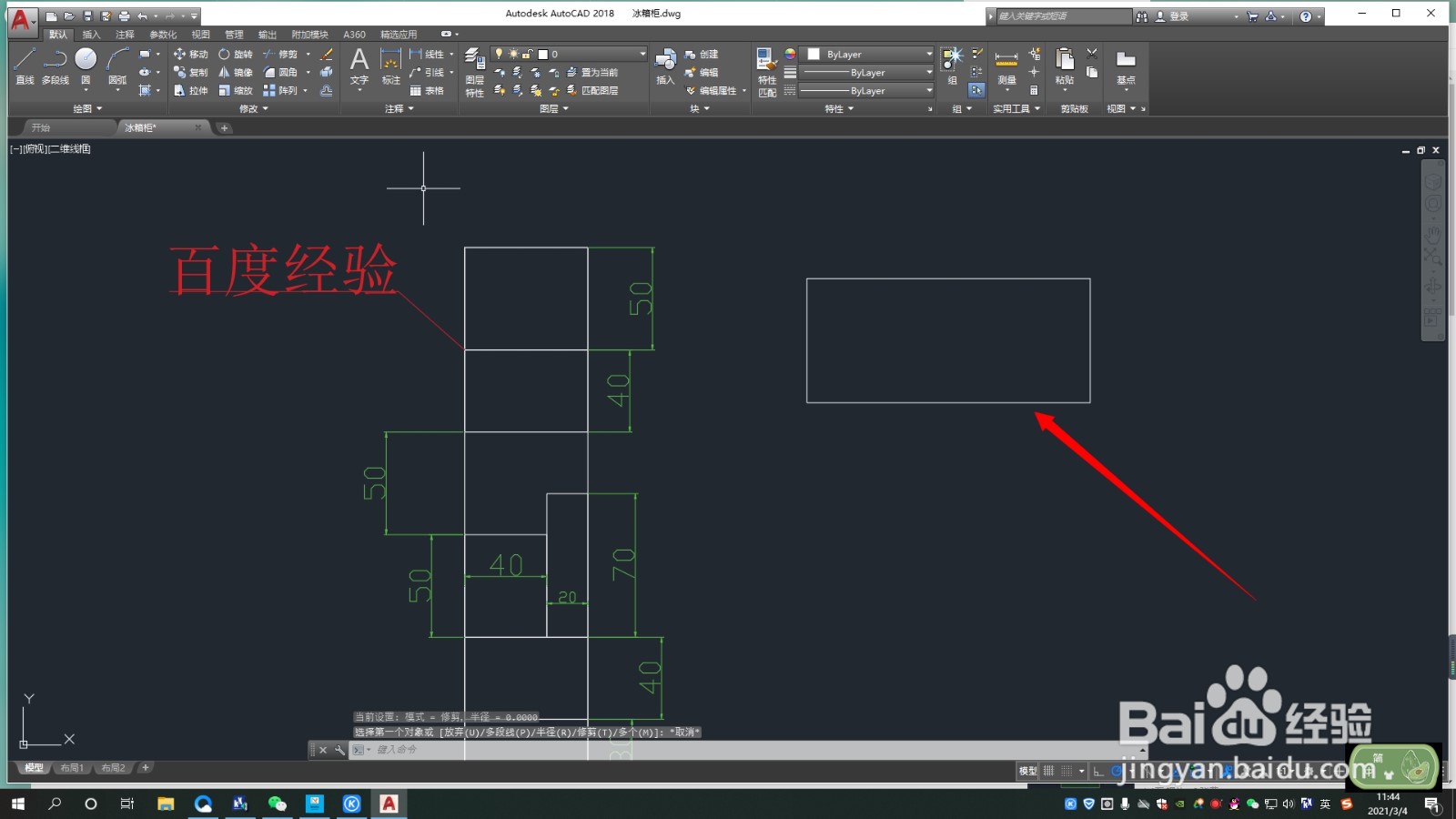Open the Parametric (参数化) ribbon tab
Viewport: 1456px width, 819px height.
[x=163, y=35]
